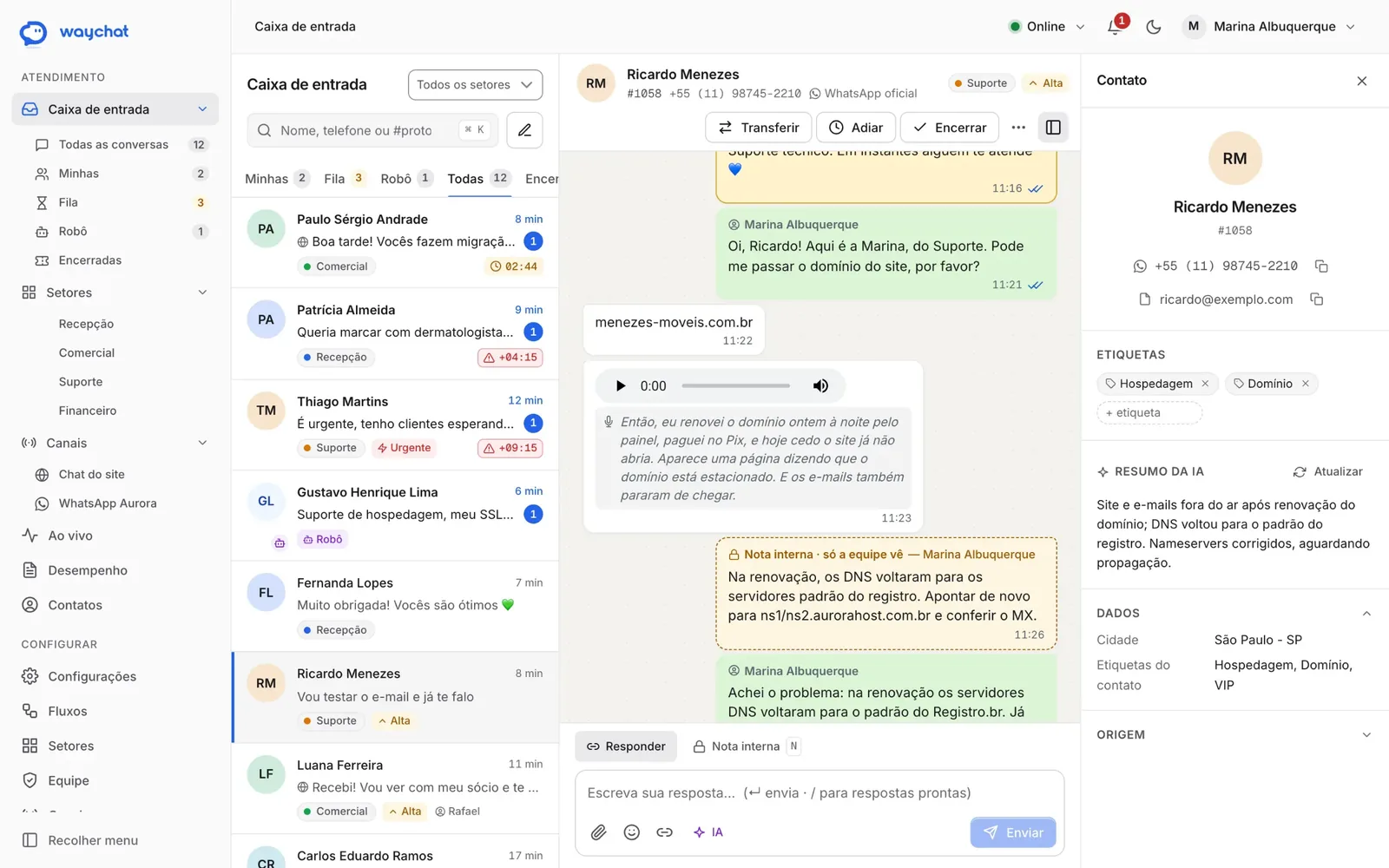
Task: Refresh the AI summary with Atualizar
Action: [1327, 471]
